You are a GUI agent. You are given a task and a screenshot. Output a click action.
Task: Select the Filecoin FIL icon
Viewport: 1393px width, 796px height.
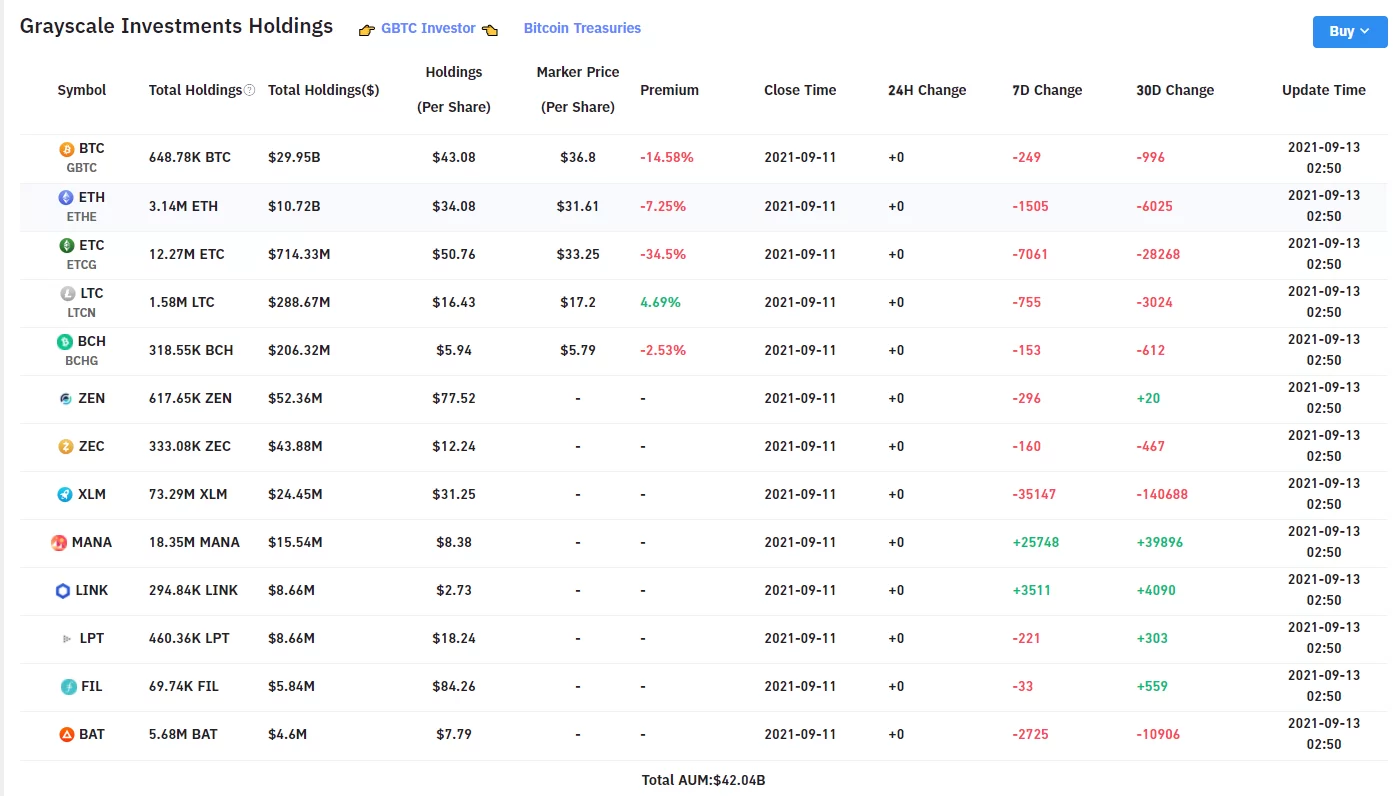point(68,687)
